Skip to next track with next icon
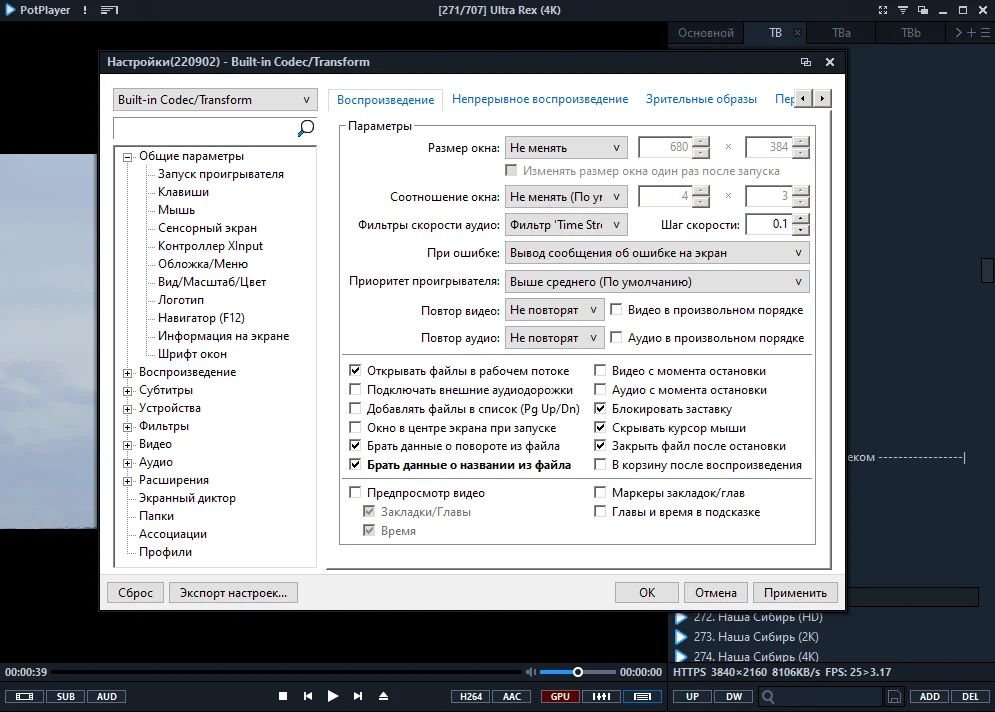Viewport: 995px width, 712px height. (358, 696)
